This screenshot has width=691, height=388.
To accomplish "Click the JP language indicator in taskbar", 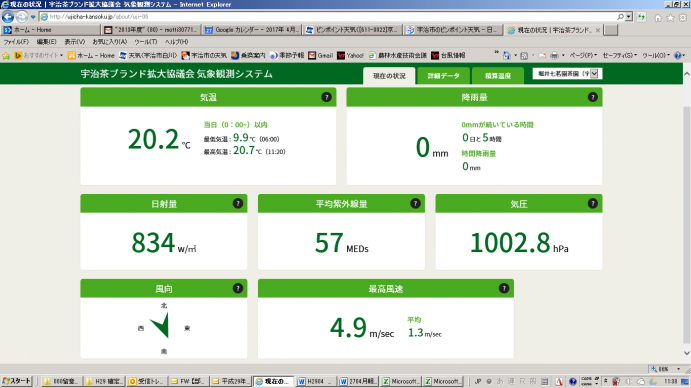I will pyautogui.click(x=478, y=381).
